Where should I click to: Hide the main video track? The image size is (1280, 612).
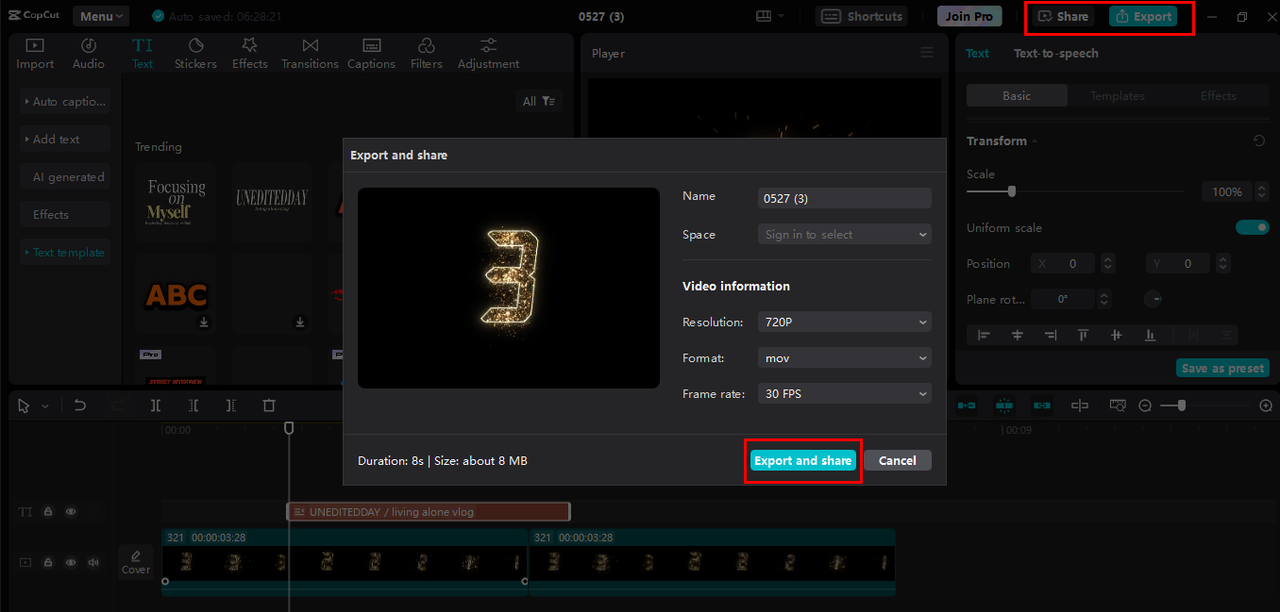point(71,562)
